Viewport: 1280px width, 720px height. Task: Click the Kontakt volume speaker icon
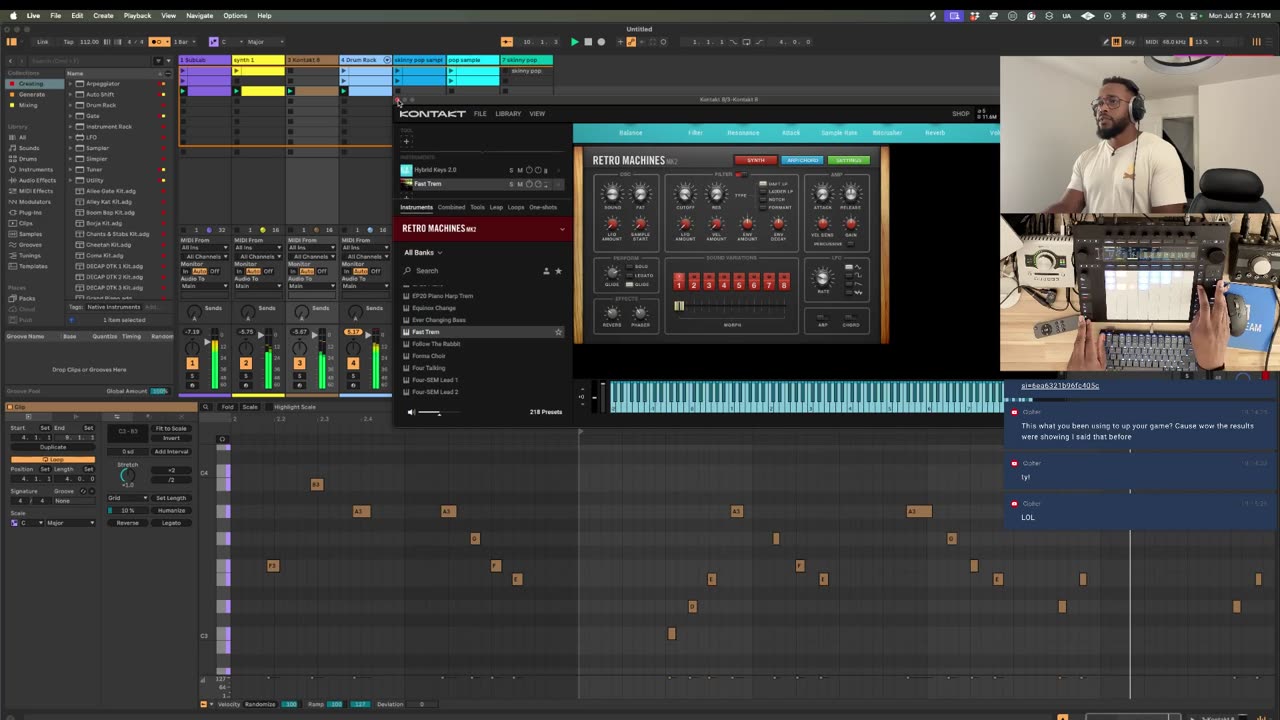[x=411, y=412]
